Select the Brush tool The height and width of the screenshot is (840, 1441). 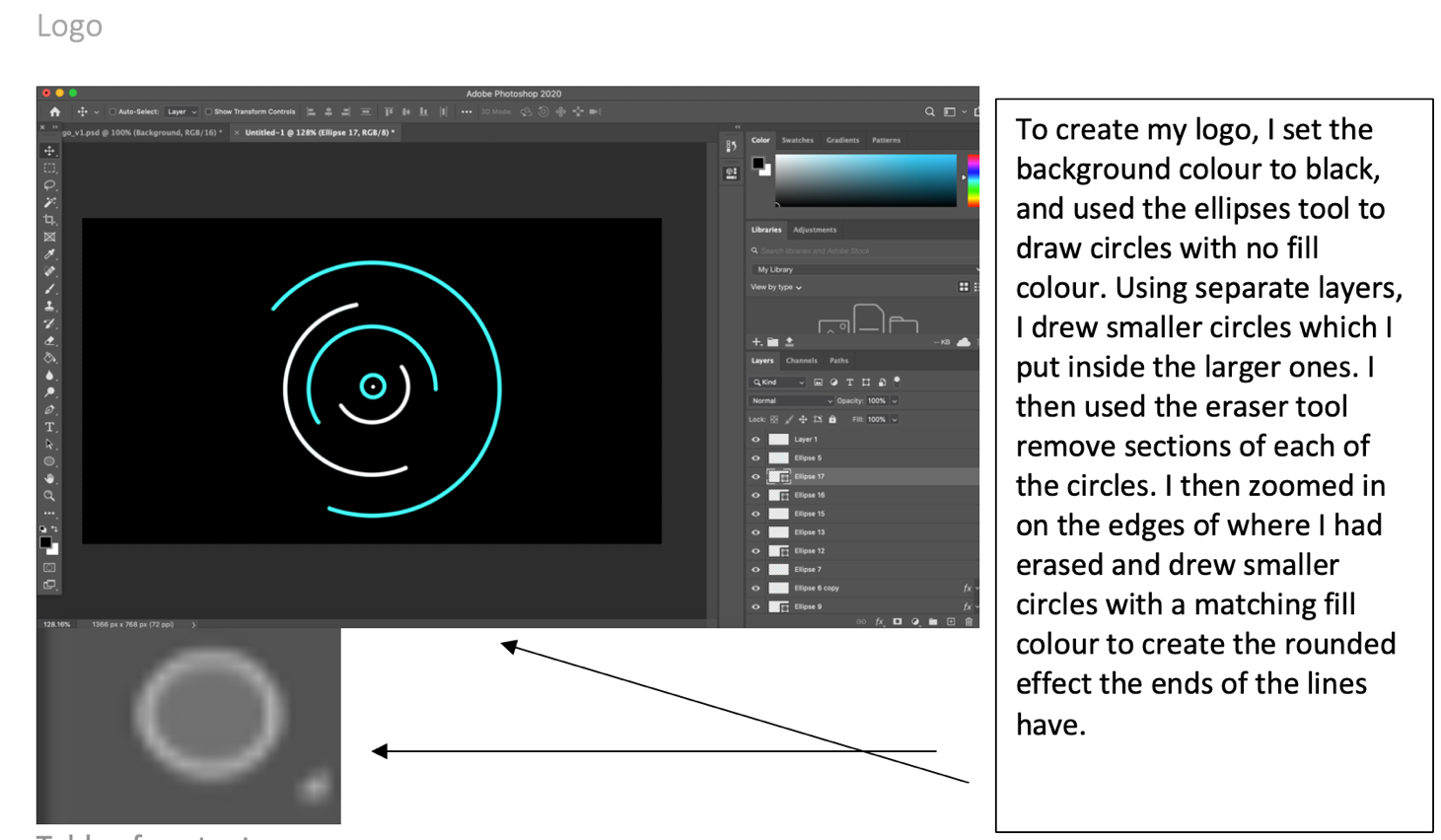[x=49, y=289]
